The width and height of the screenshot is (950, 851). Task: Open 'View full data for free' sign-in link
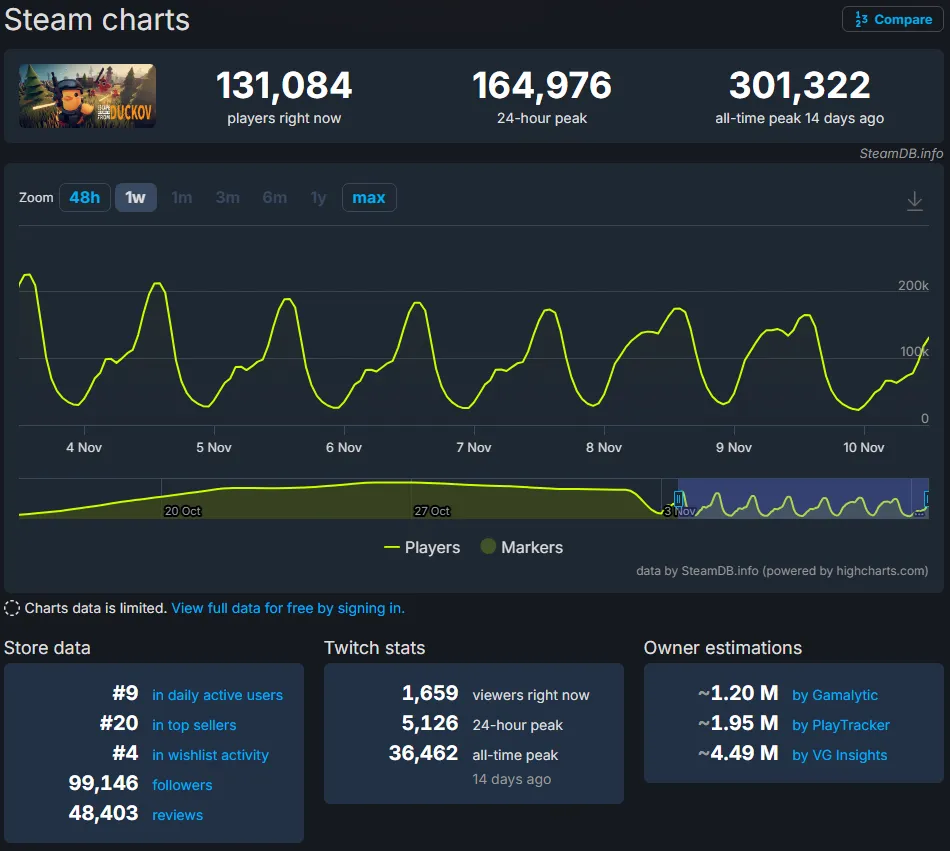point(288,608)
